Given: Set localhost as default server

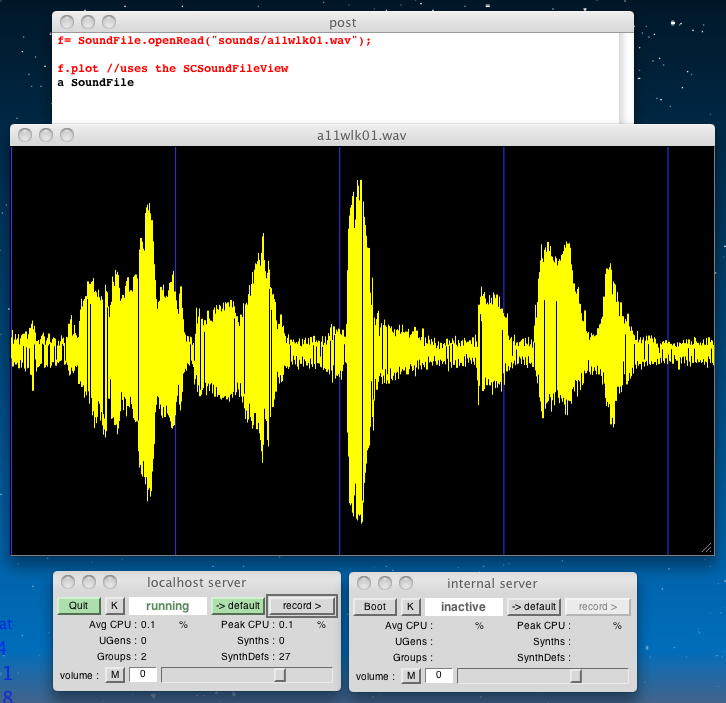Looking at the screenshot, I should (238, 606).
